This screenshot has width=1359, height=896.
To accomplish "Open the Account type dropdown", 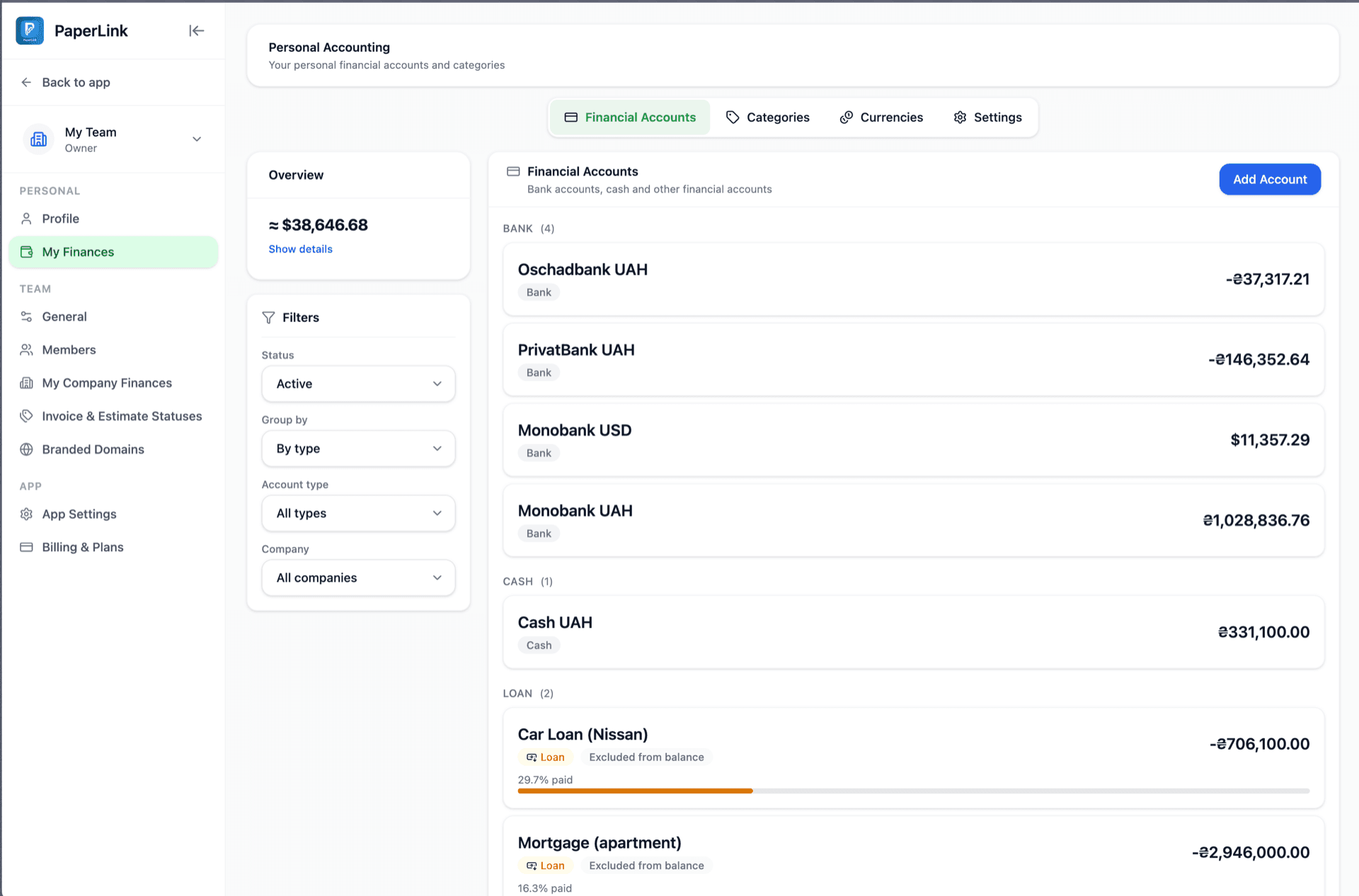I will point(357,513).
